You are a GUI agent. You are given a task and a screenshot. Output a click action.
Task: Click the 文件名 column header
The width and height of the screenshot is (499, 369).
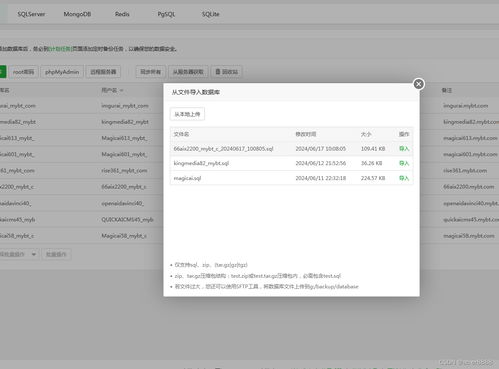click(x=181, y=134)
